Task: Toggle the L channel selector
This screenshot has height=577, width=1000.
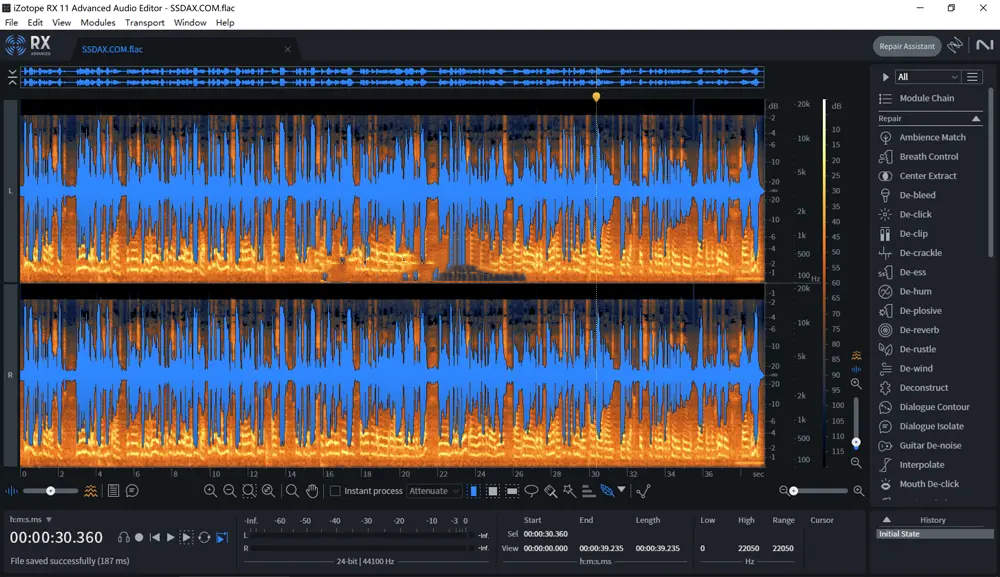Action: click(x=10, y=191)
